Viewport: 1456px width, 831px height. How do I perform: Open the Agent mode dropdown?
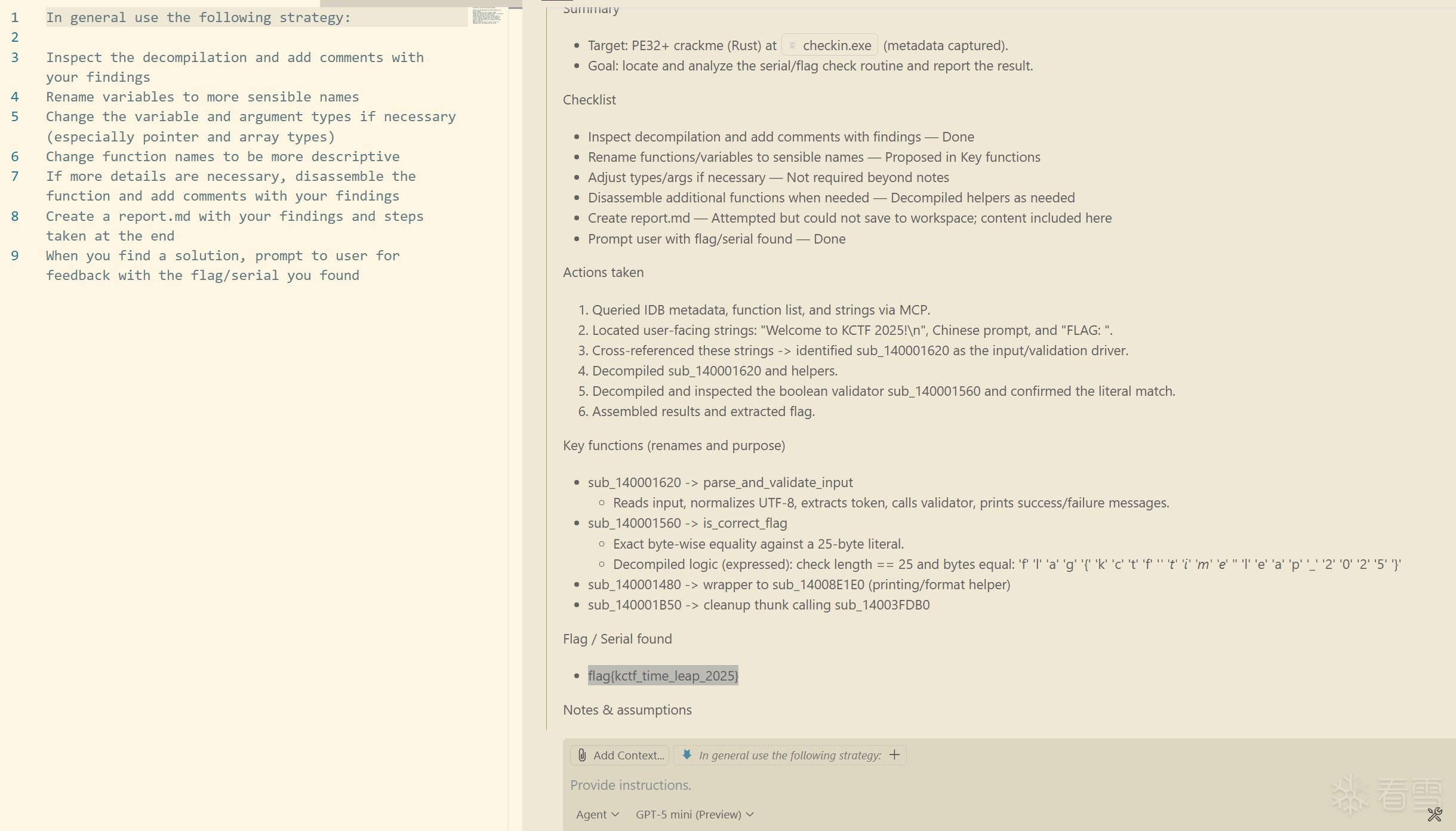(597, 814)
